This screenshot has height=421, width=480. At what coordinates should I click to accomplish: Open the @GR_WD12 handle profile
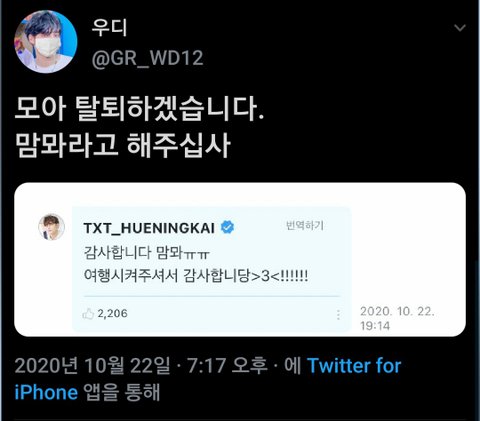click(147, 58)
